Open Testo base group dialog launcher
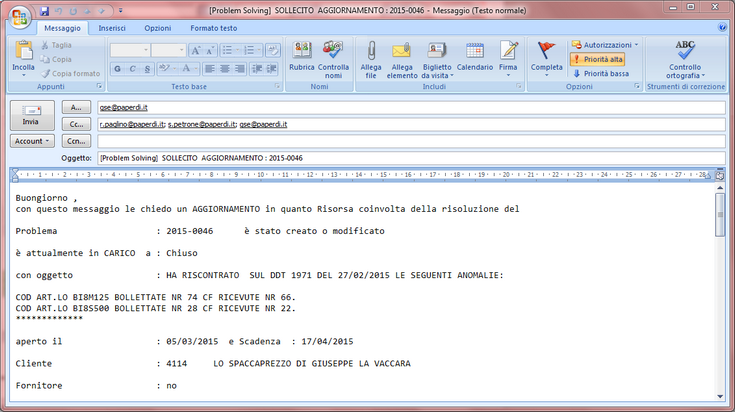 (278, 86)
